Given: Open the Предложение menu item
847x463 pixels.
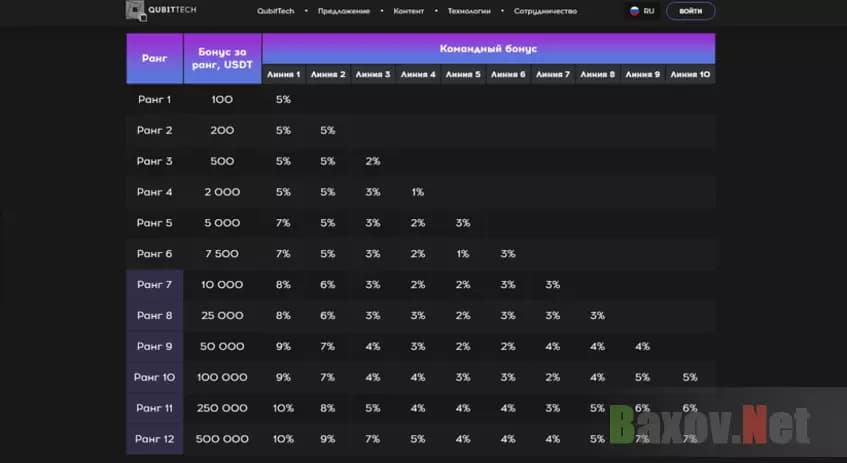Looking at the screenshot, I should 343,11.
